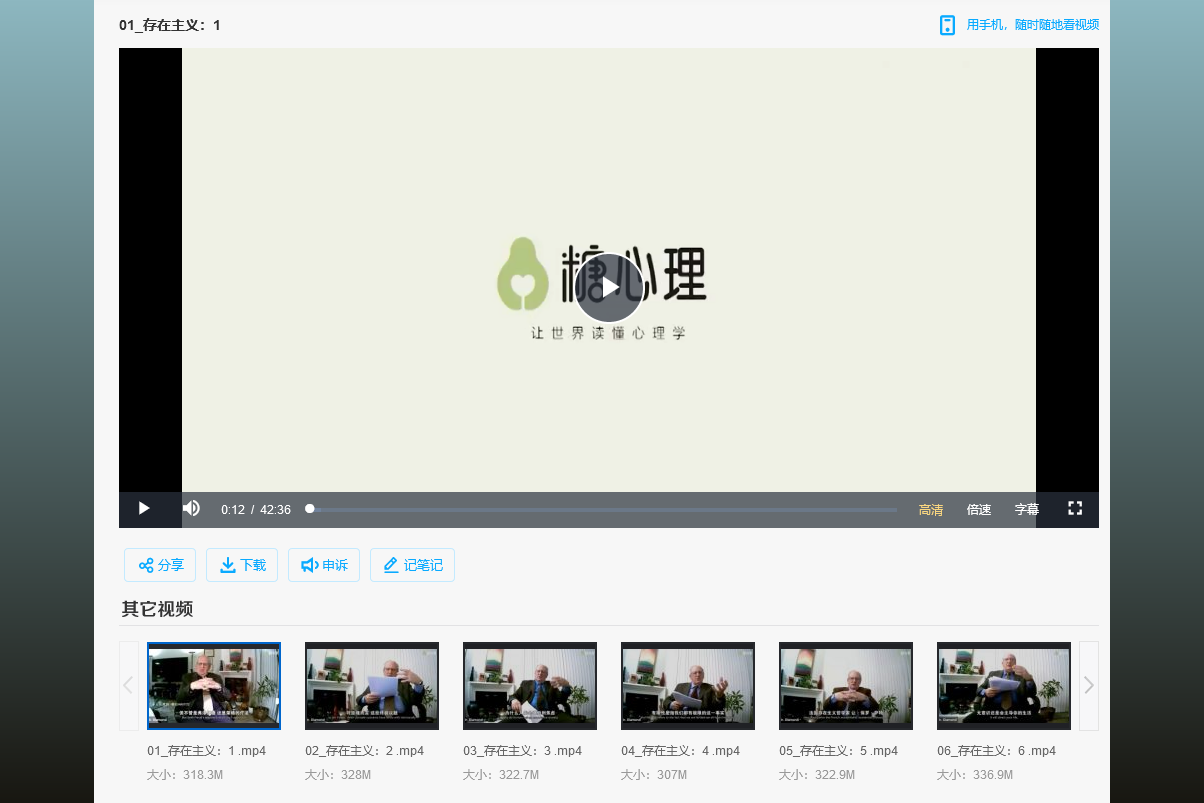This screenshot has width=1204, height=803.
Task: Click filename 02_存在主义：2 .mp4
Action: (x=364, y=751)
